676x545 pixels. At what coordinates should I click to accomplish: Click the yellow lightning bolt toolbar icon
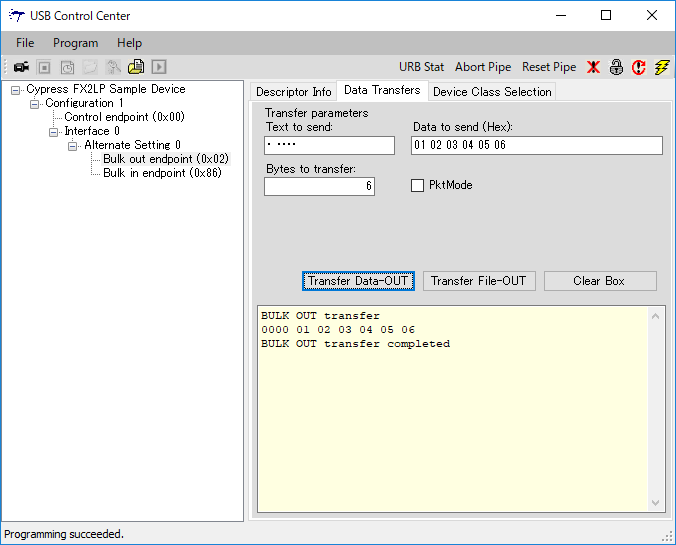click(662, 67)
